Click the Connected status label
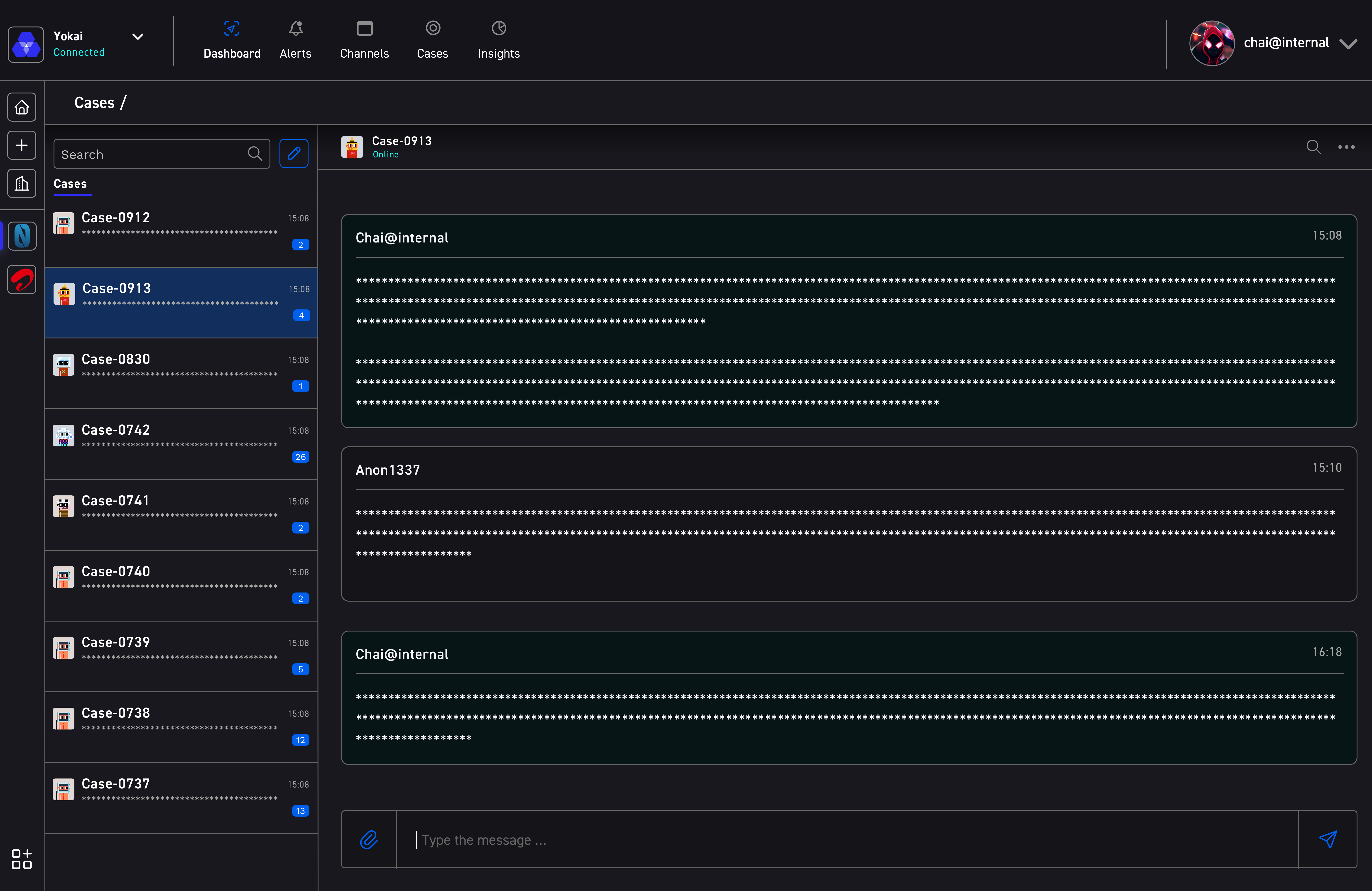1372x891 pixels. point(79,52)
